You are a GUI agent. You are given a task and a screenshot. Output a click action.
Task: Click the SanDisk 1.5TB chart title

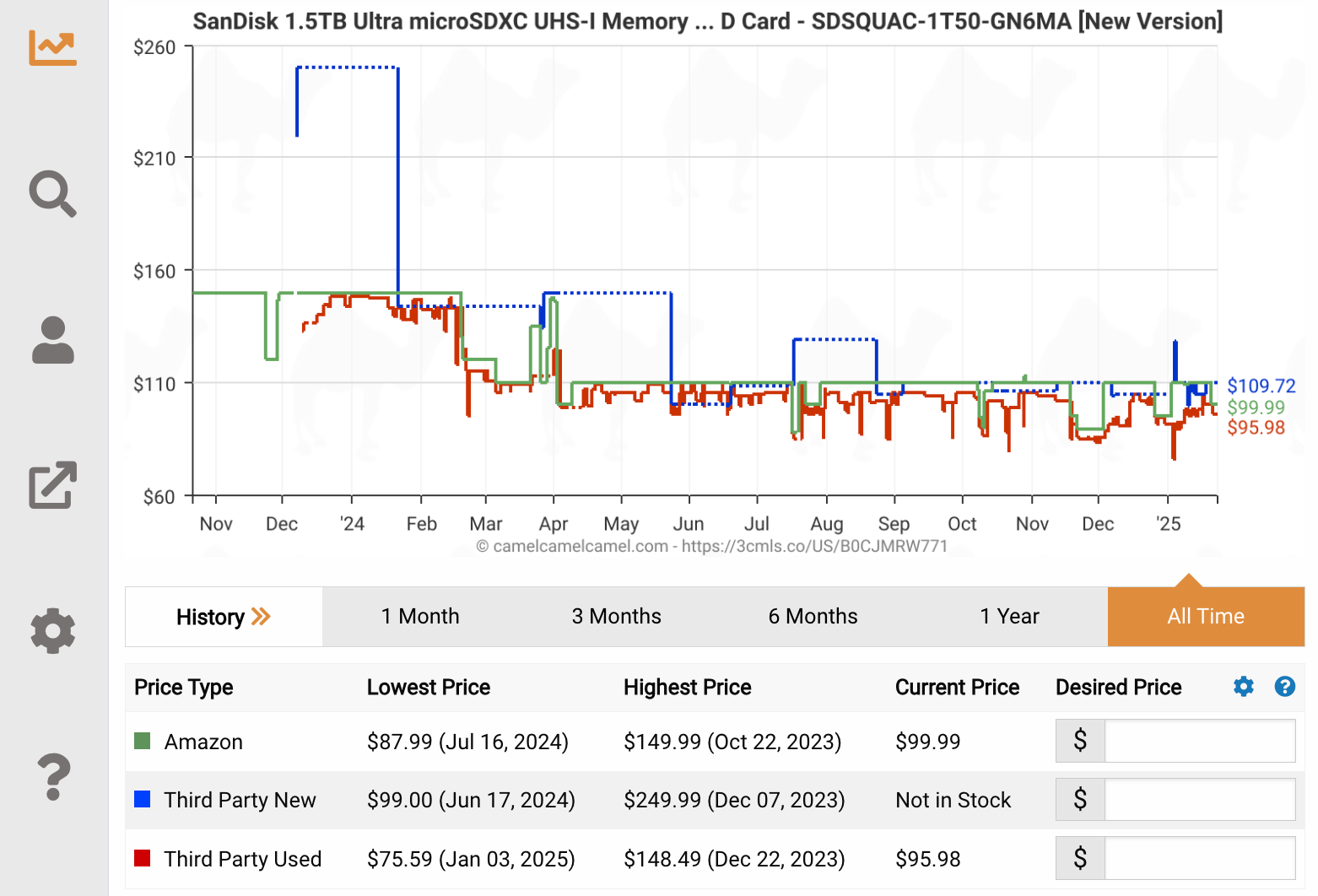tap(707, 21)
